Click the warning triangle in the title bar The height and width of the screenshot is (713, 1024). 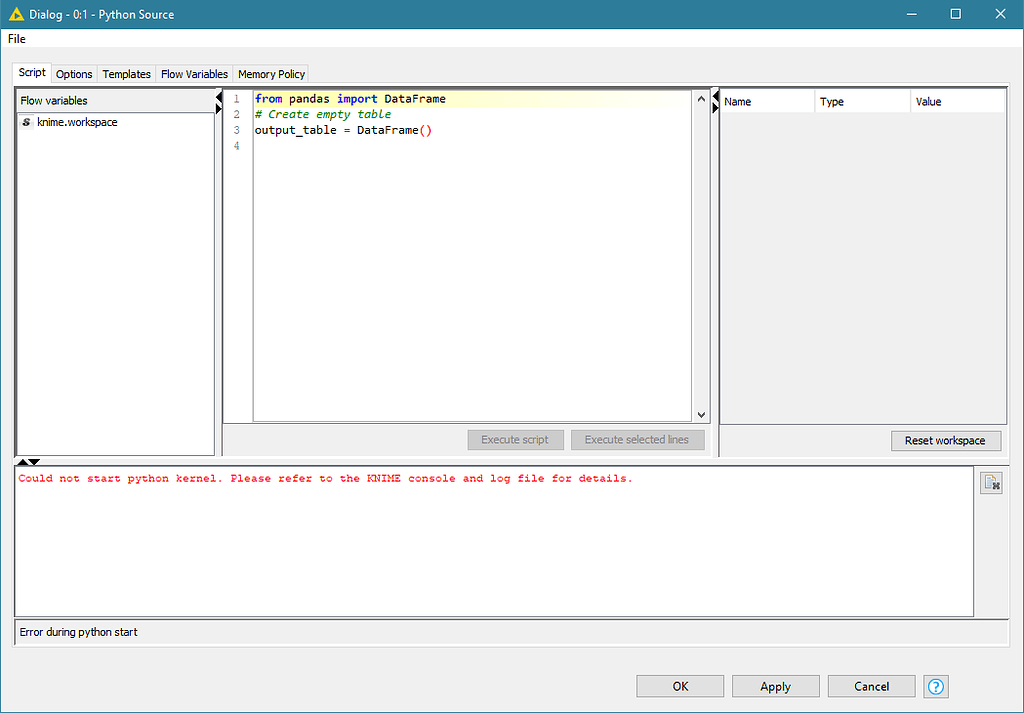pos(14,14)
